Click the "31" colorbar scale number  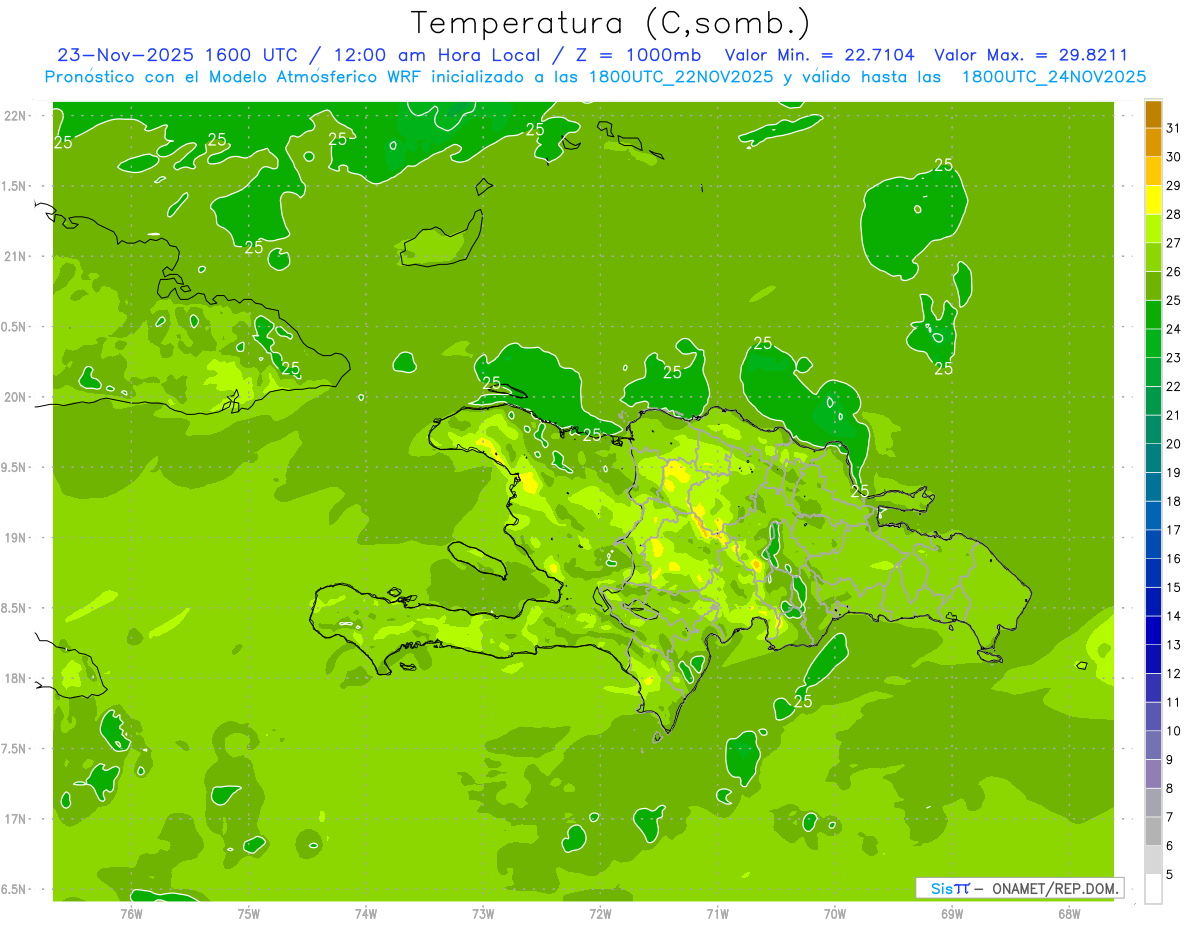tap(1174, 129)
